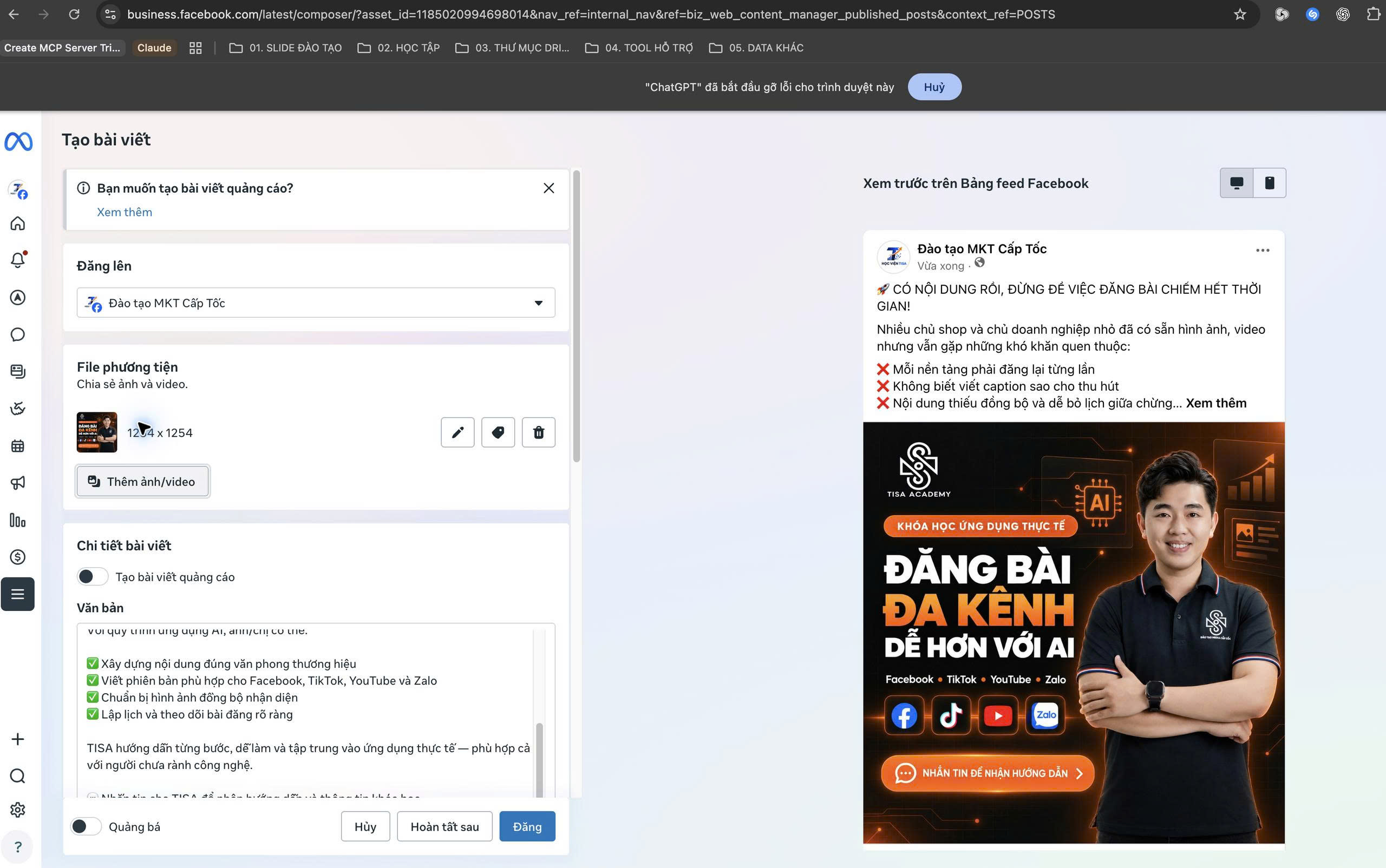Click the Hoàn tất sau button

444,827
